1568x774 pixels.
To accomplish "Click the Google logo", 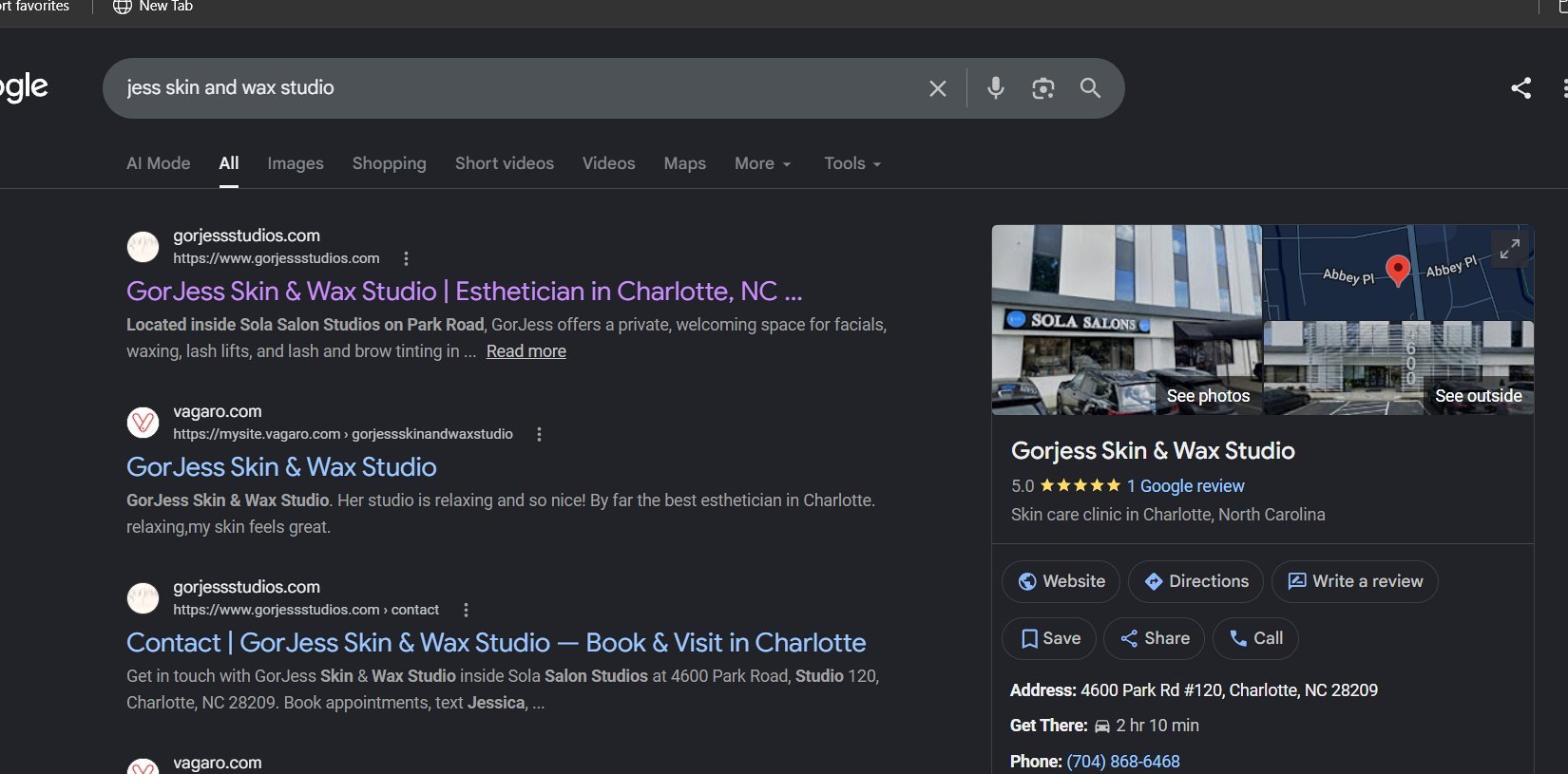I will 24,87.
